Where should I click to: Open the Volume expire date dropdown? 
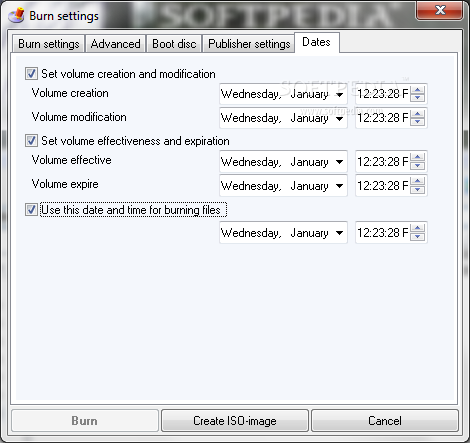coord(339,186)
